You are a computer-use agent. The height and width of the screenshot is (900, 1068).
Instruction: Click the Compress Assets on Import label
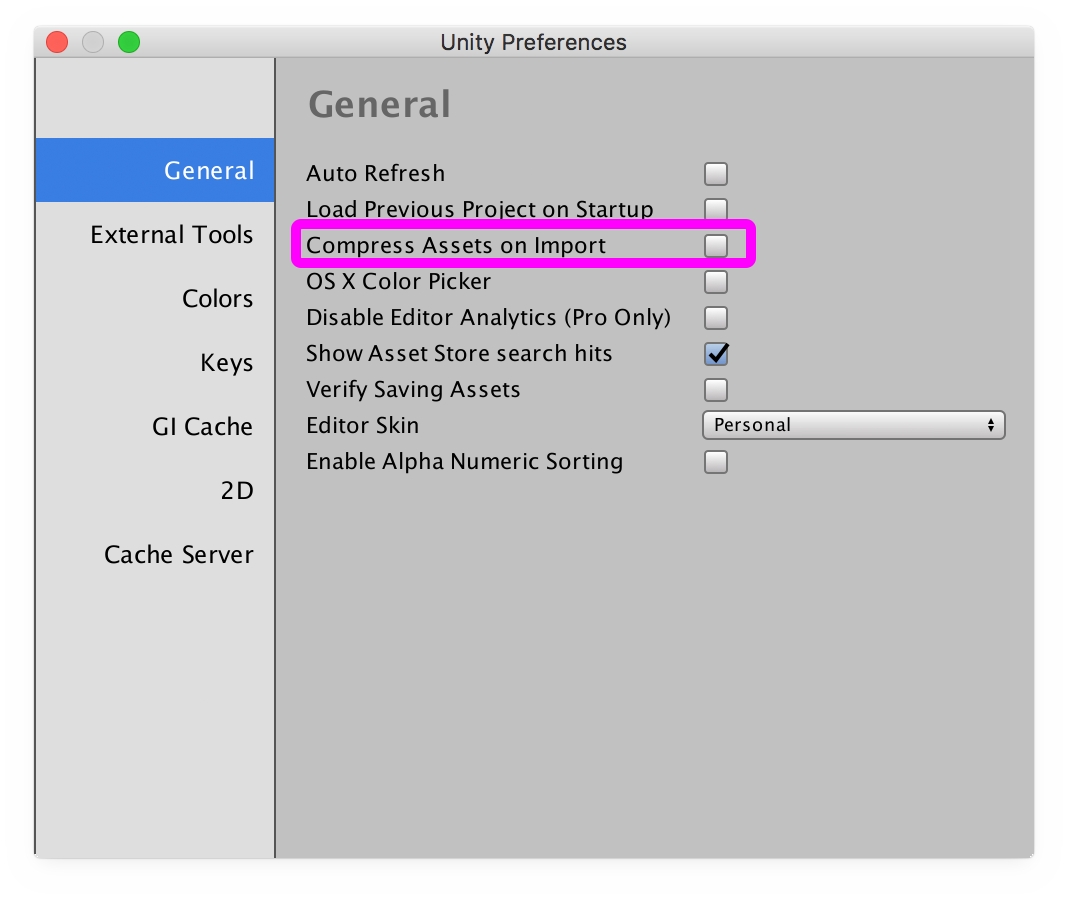pyautogui.click(x=456, y=245)
